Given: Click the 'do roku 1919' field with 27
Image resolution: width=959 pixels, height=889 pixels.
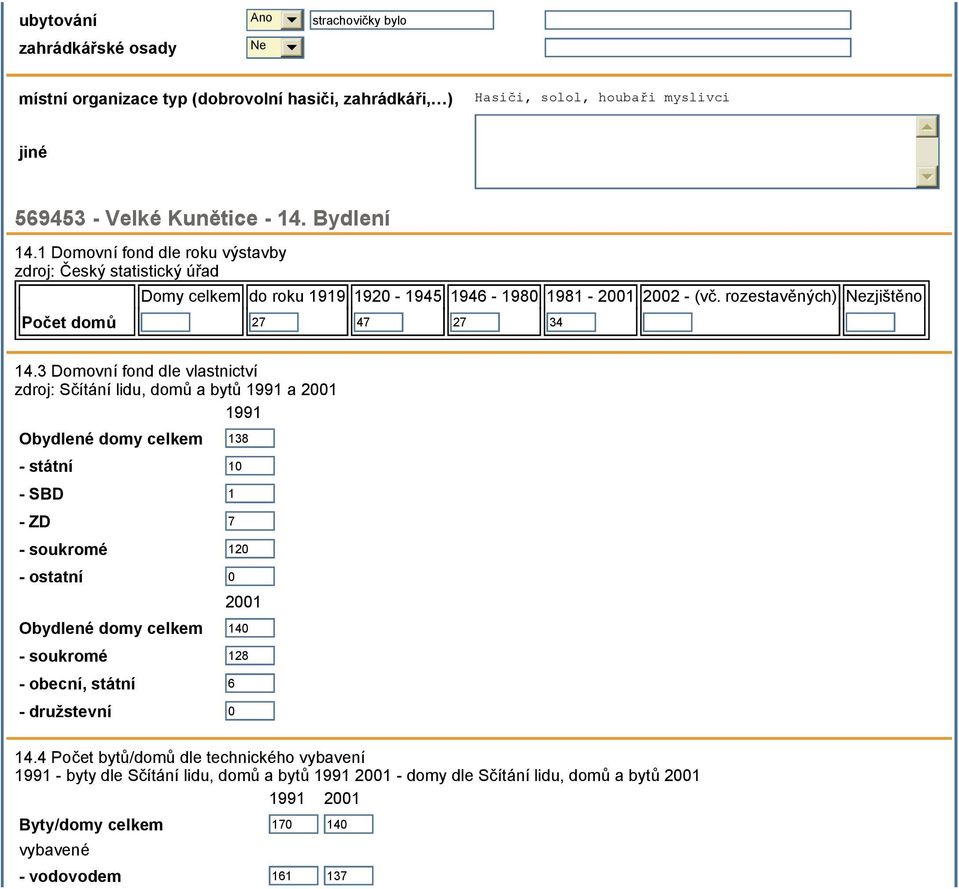Looking at the screenshot, I should click(273, 322).
